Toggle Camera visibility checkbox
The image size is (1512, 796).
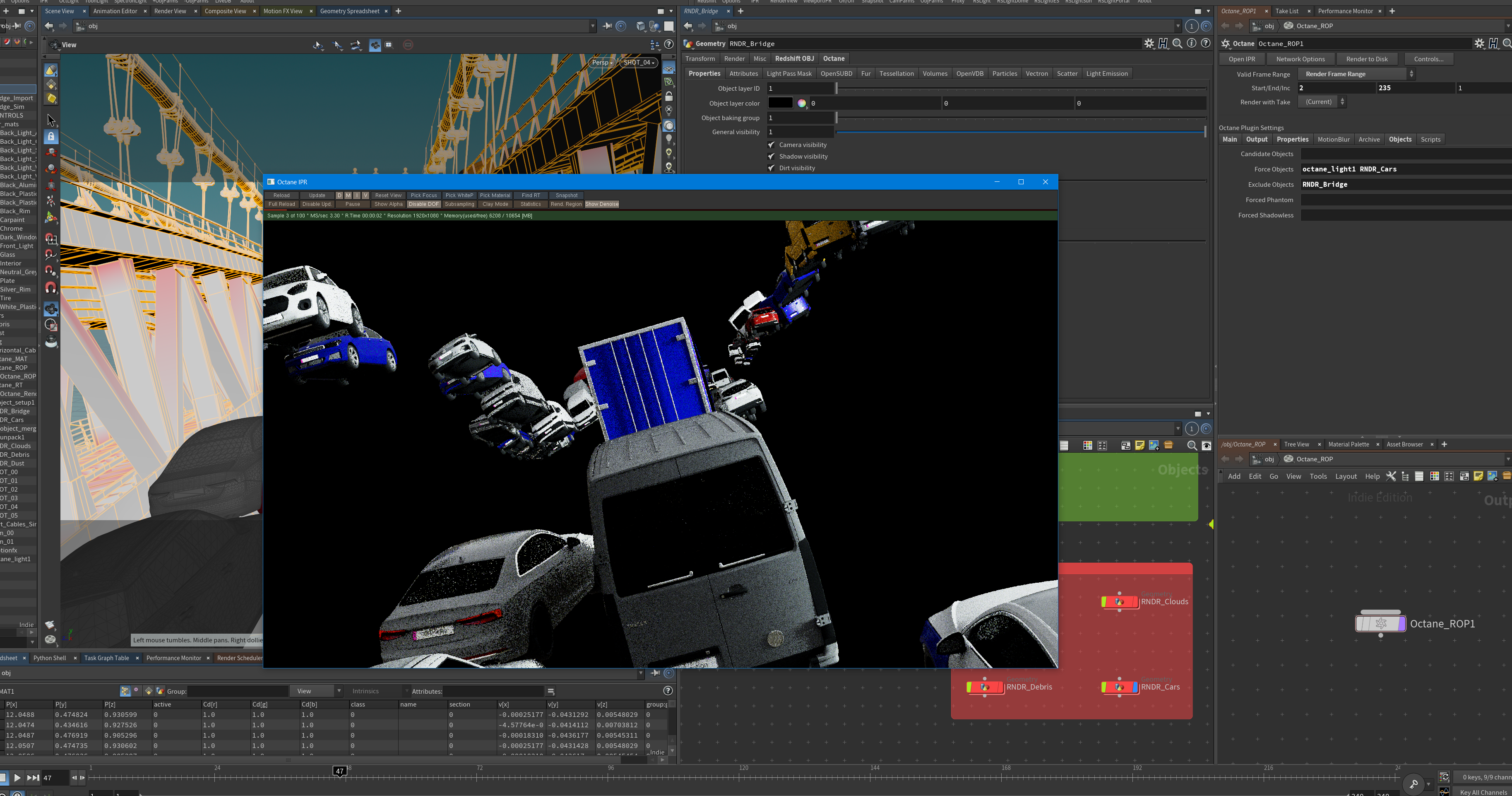[771, 145]
